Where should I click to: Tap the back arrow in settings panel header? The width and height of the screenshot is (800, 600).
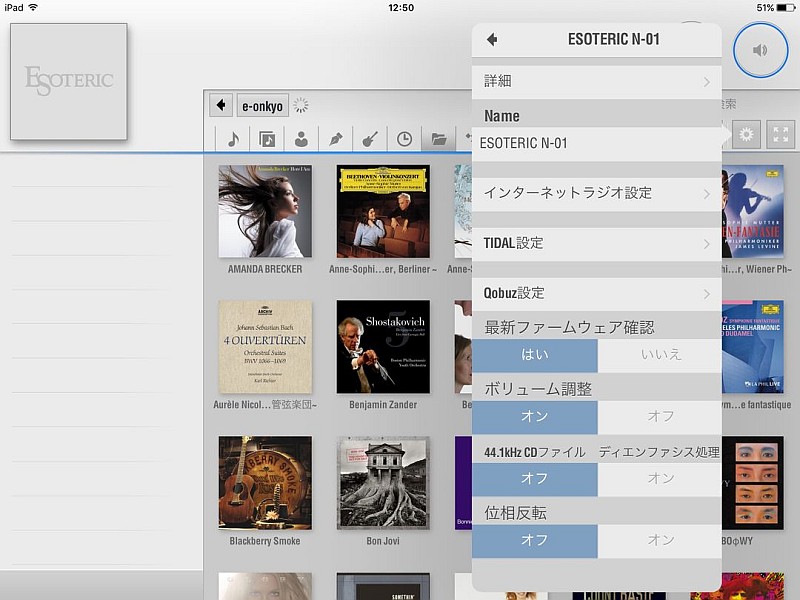(492, 39)
